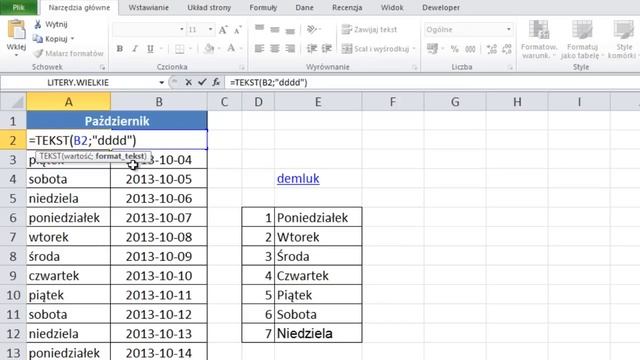Apply percent style format
The image size is (640, 360).
455,49
